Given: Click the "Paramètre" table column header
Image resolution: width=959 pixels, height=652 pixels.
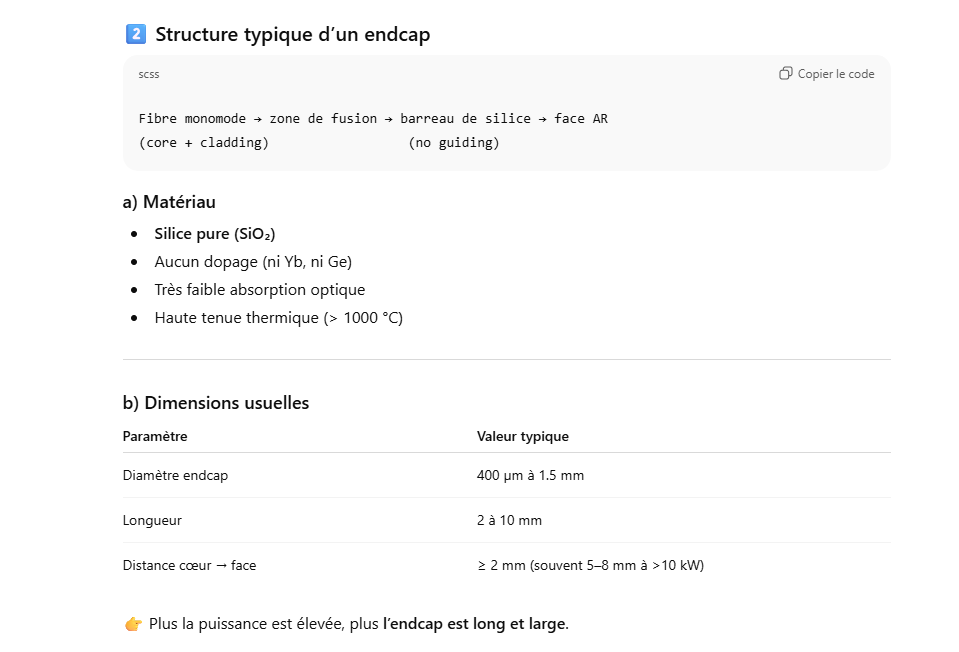Looking at the screenshot, I should pyautogui.click(x=155, y=436).
